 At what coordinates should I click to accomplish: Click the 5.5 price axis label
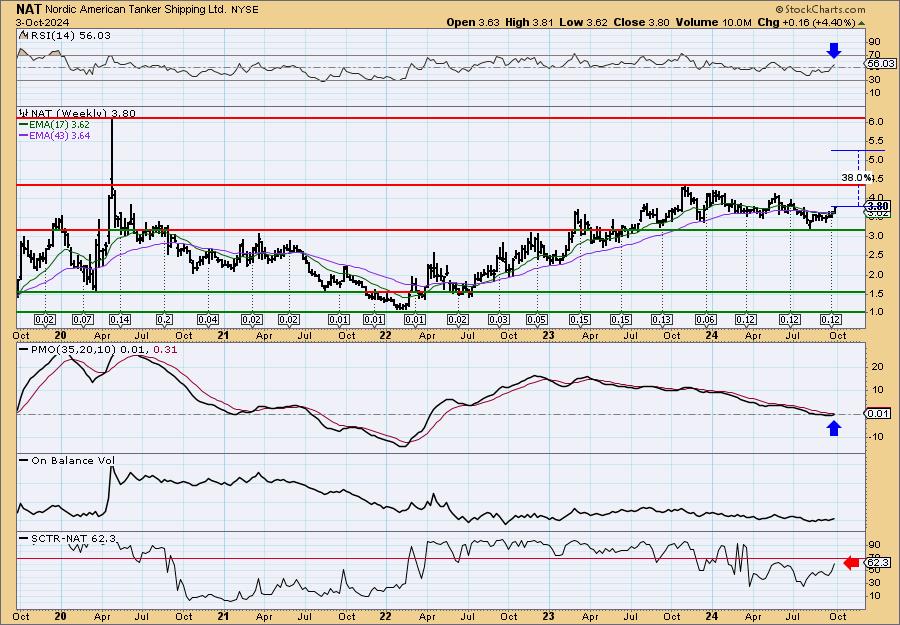(x=875, y=141)
